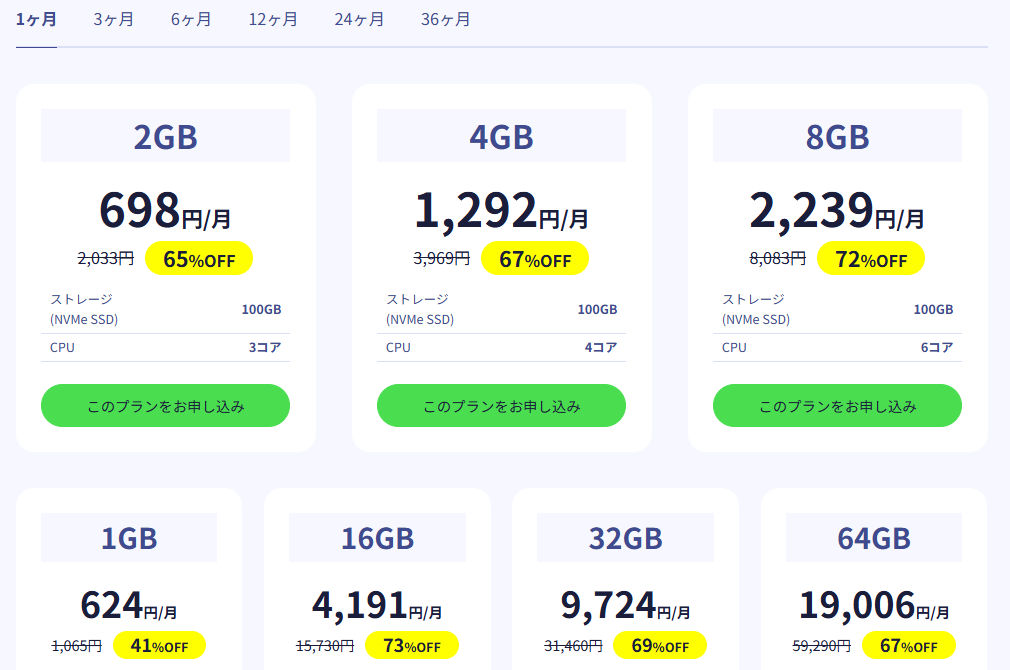Choose the 24ヶ月 contract tab
This screenshot has height=670, width=1010.
point(359,20)
